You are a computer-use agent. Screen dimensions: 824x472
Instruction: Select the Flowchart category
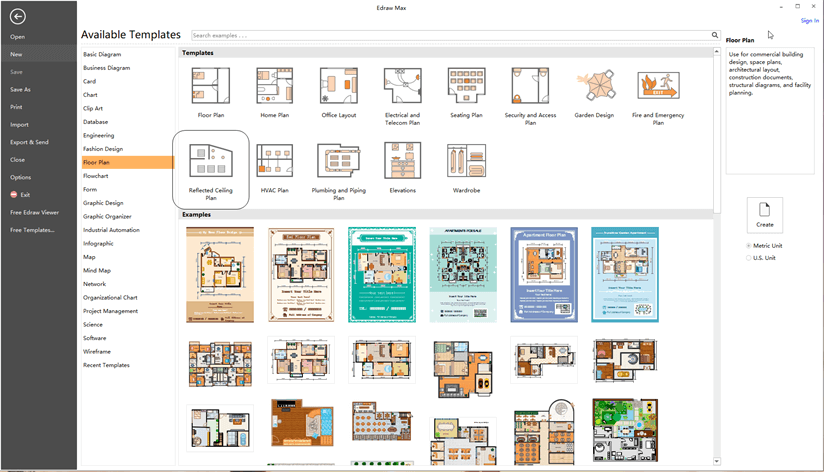[95, 176]
